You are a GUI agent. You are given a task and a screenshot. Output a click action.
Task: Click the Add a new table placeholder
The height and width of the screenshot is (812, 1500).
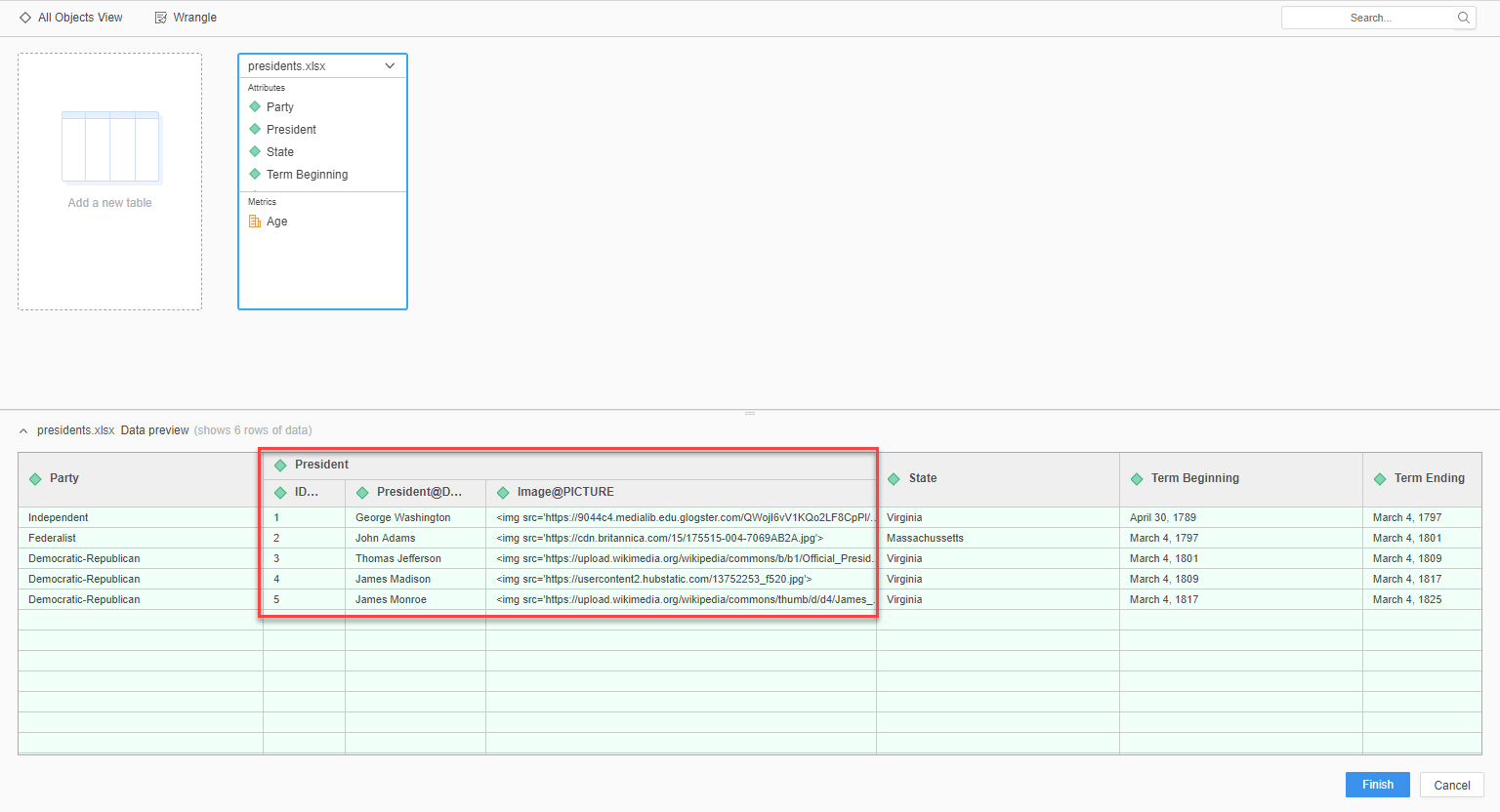(x=110, y=182)
